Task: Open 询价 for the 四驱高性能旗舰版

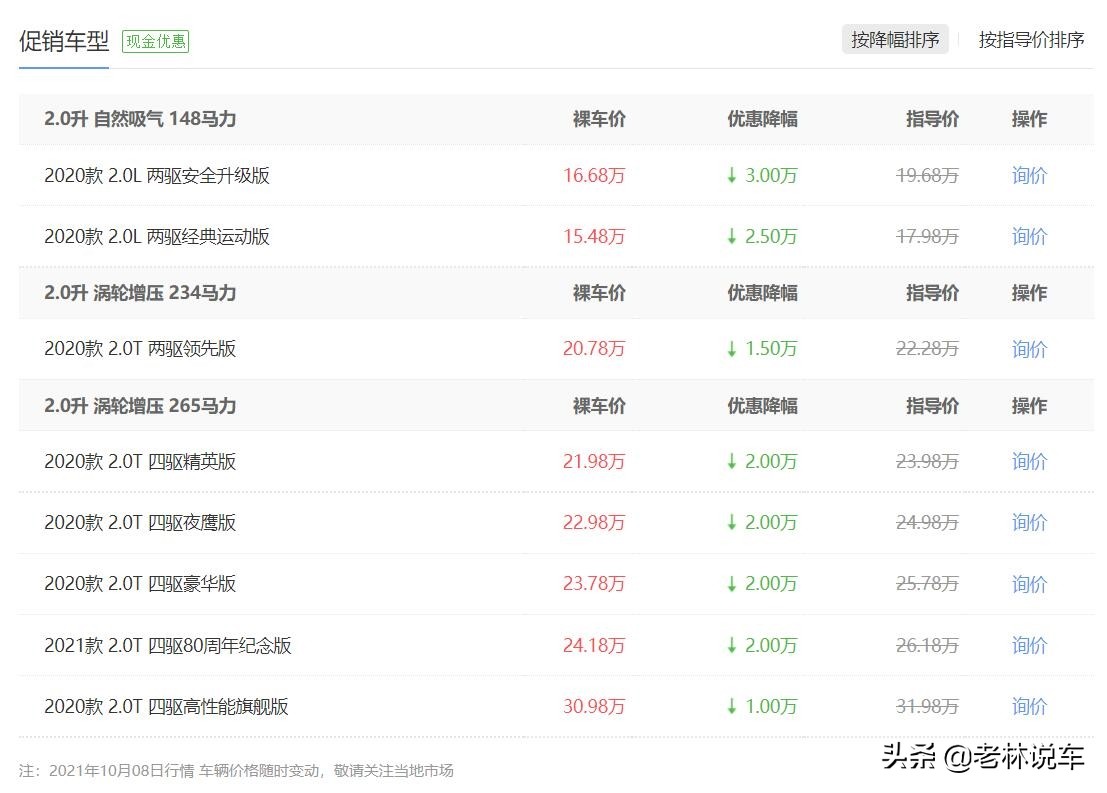Action: 1028,707
